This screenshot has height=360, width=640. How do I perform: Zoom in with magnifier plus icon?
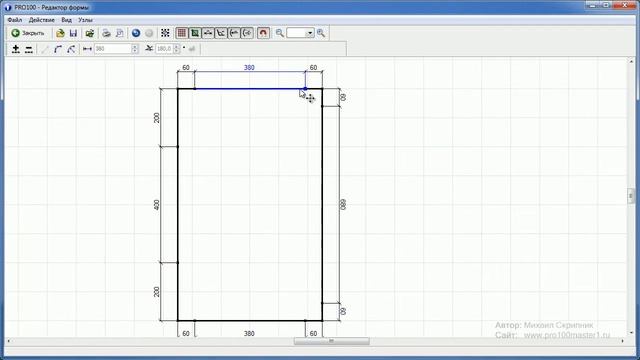pyautogui.click(x=321, y=33)
